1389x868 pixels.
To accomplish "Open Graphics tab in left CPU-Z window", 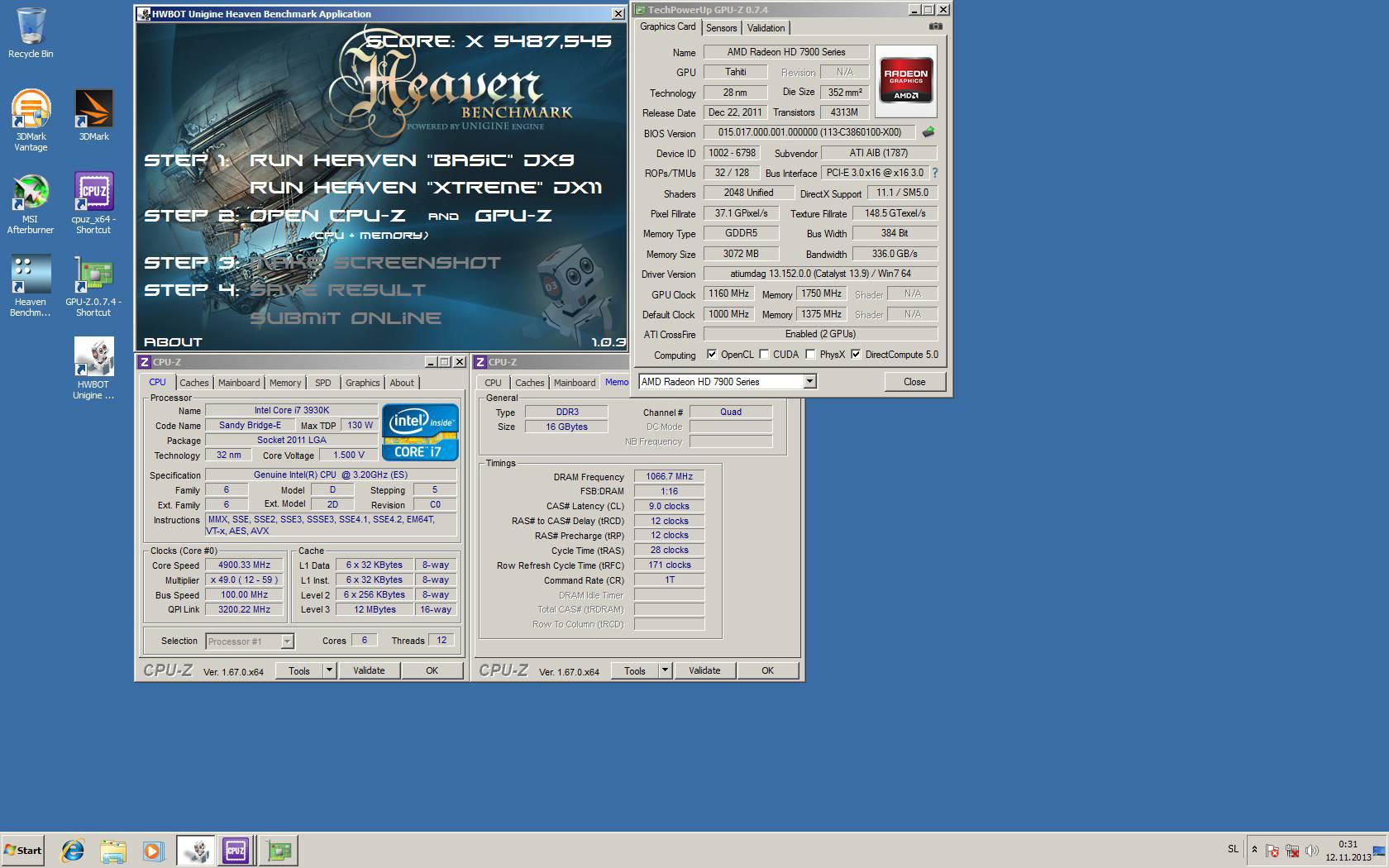I will point(363,383).
